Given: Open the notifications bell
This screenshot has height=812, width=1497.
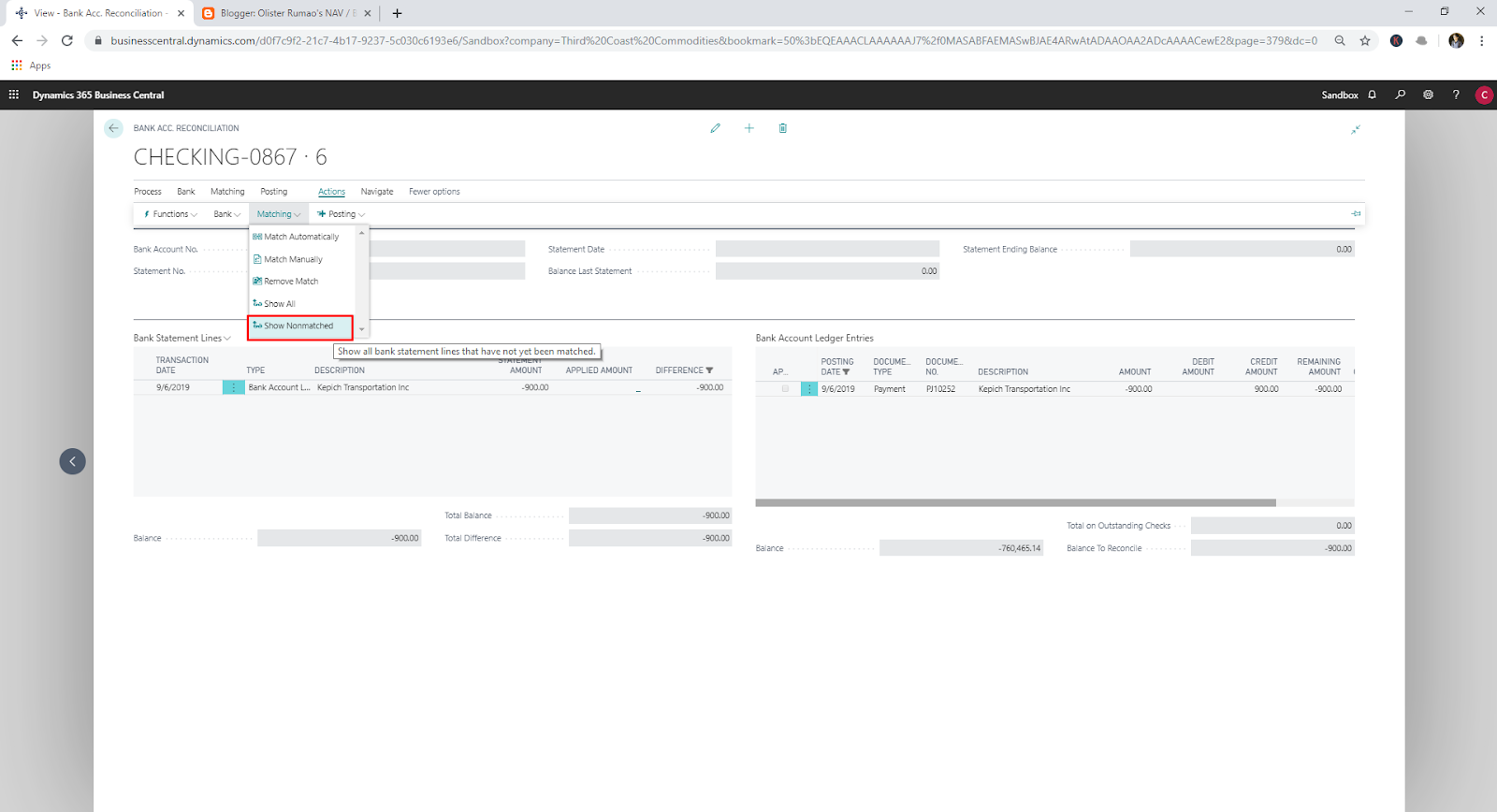Looking at the screenshot, I should click(1373, 94).
